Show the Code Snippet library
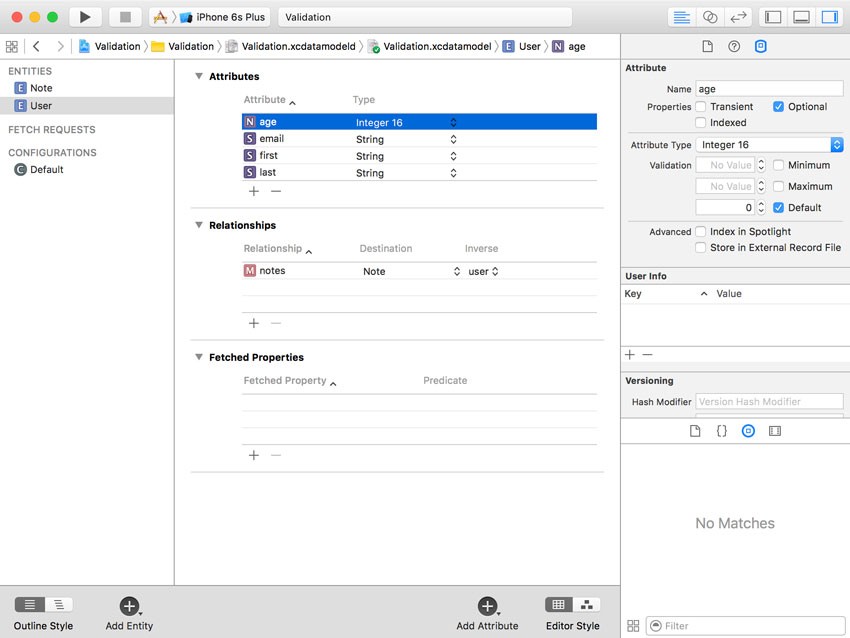 pos(722,431)
